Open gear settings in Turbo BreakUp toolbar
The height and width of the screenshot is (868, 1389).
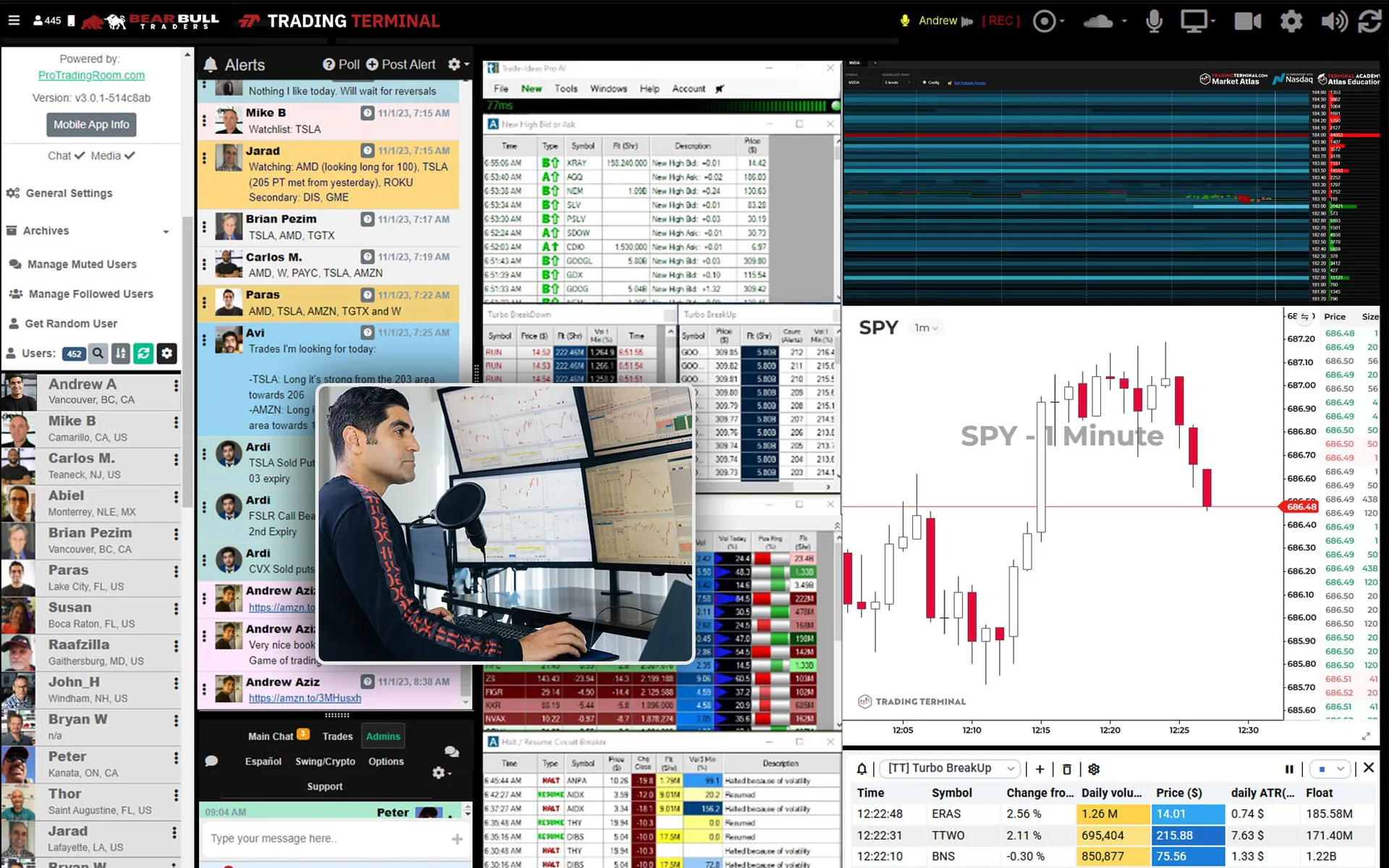click(1094, 769)
